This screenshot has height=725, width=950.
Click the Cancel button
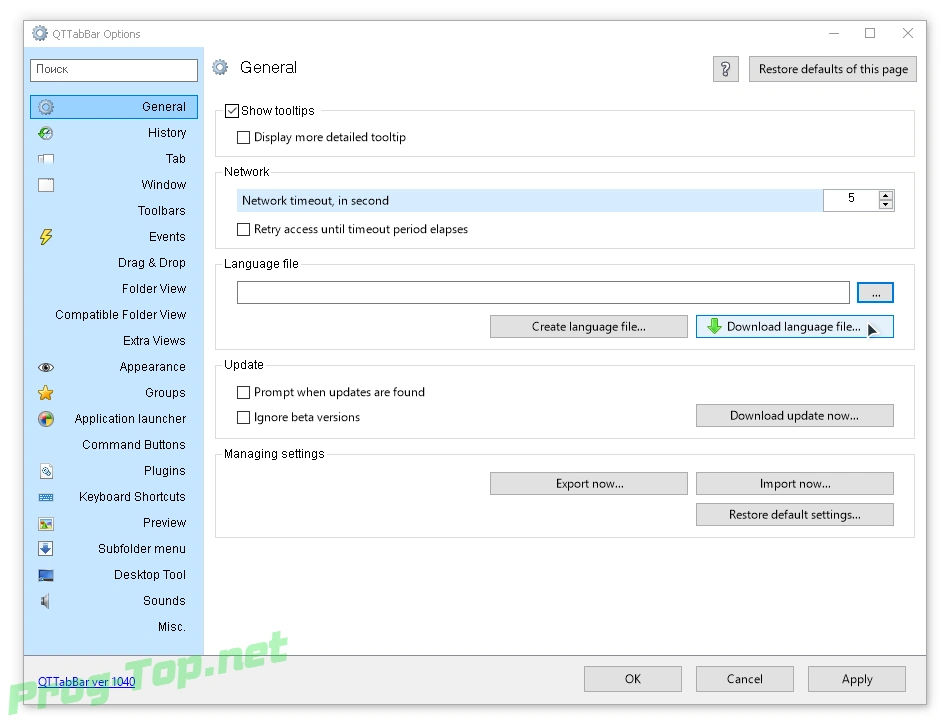pyautogui.click(x=745, y=680)
